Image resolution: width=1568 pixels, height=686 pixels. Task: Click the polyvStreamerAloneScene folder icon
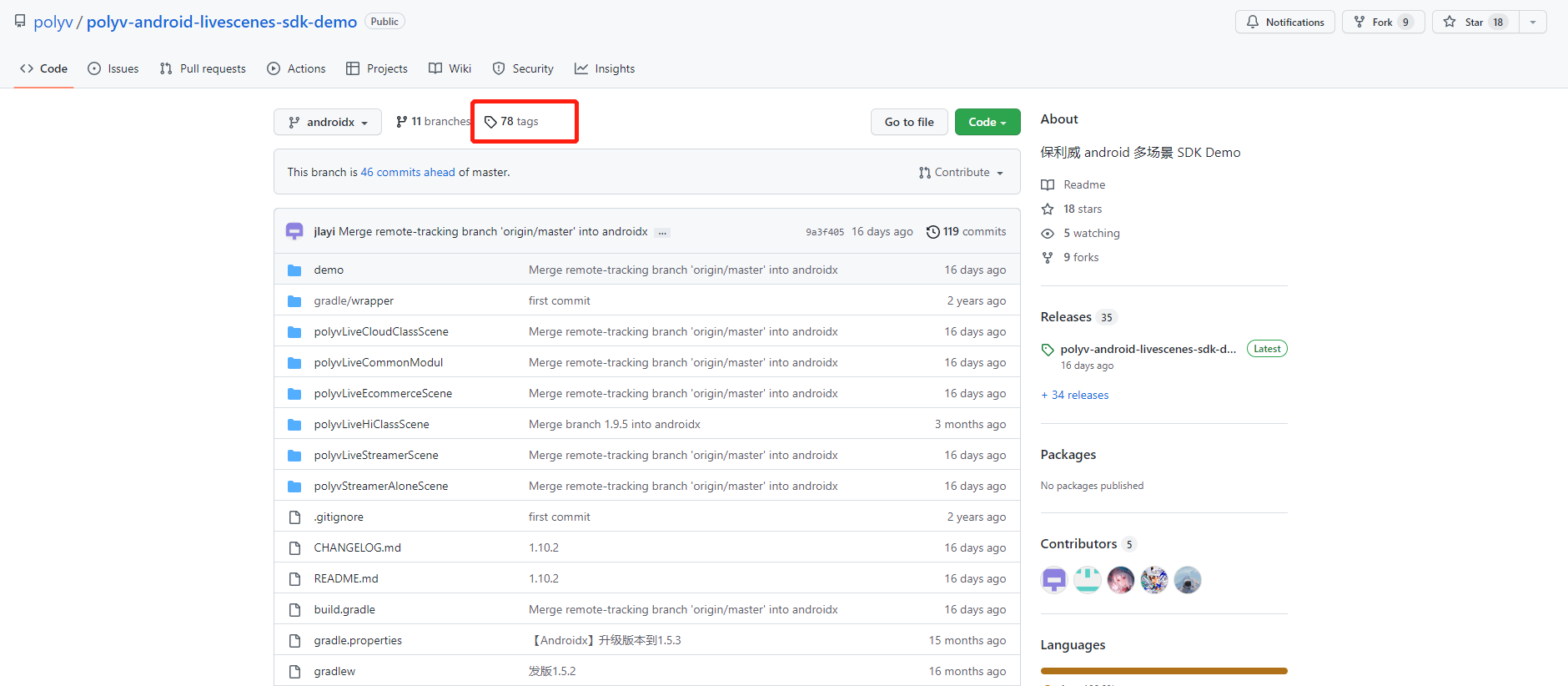point(294,486)
